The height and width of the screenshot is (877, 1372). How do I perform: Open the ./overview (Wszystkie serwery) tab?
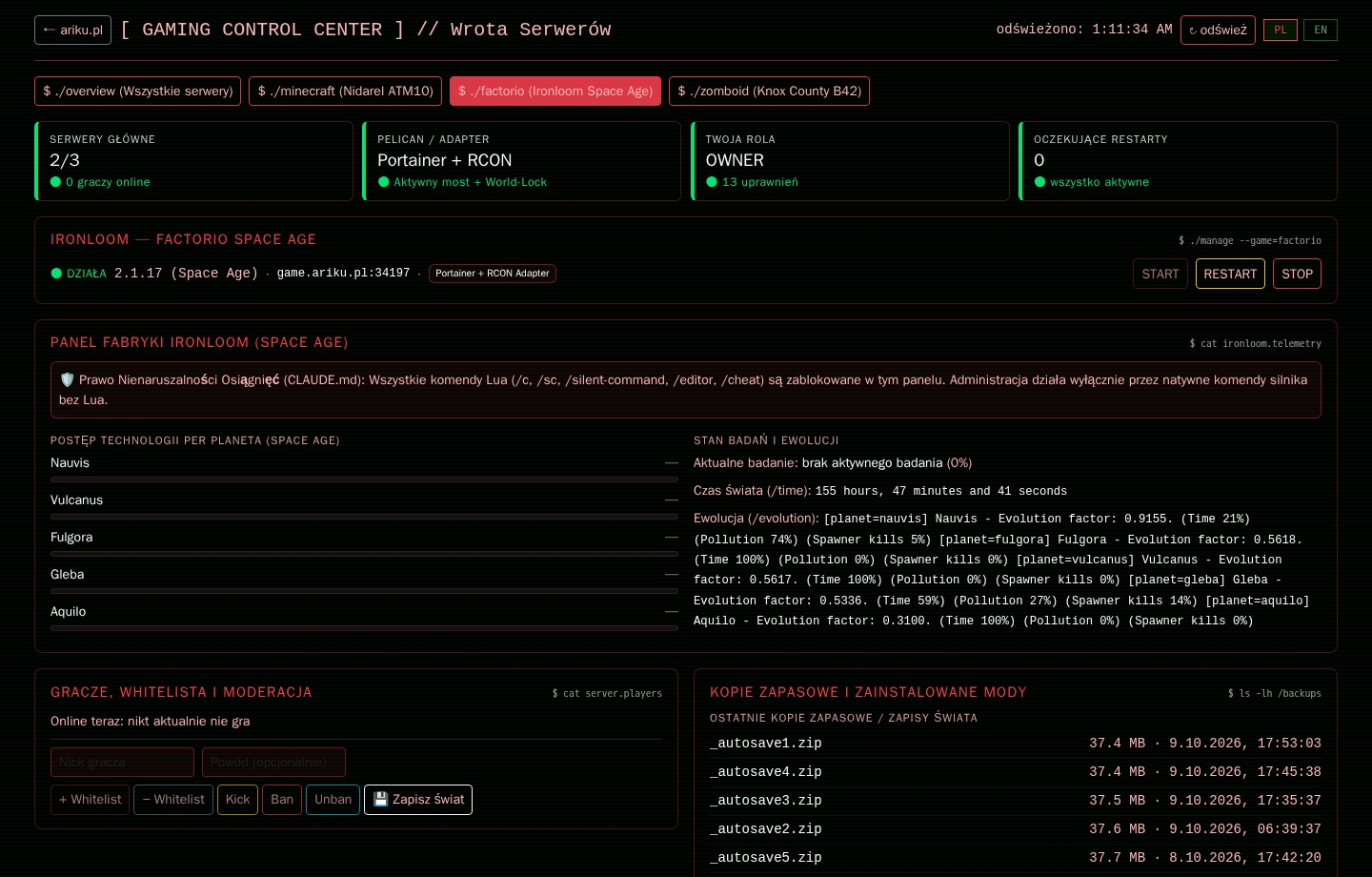(138, 91)
